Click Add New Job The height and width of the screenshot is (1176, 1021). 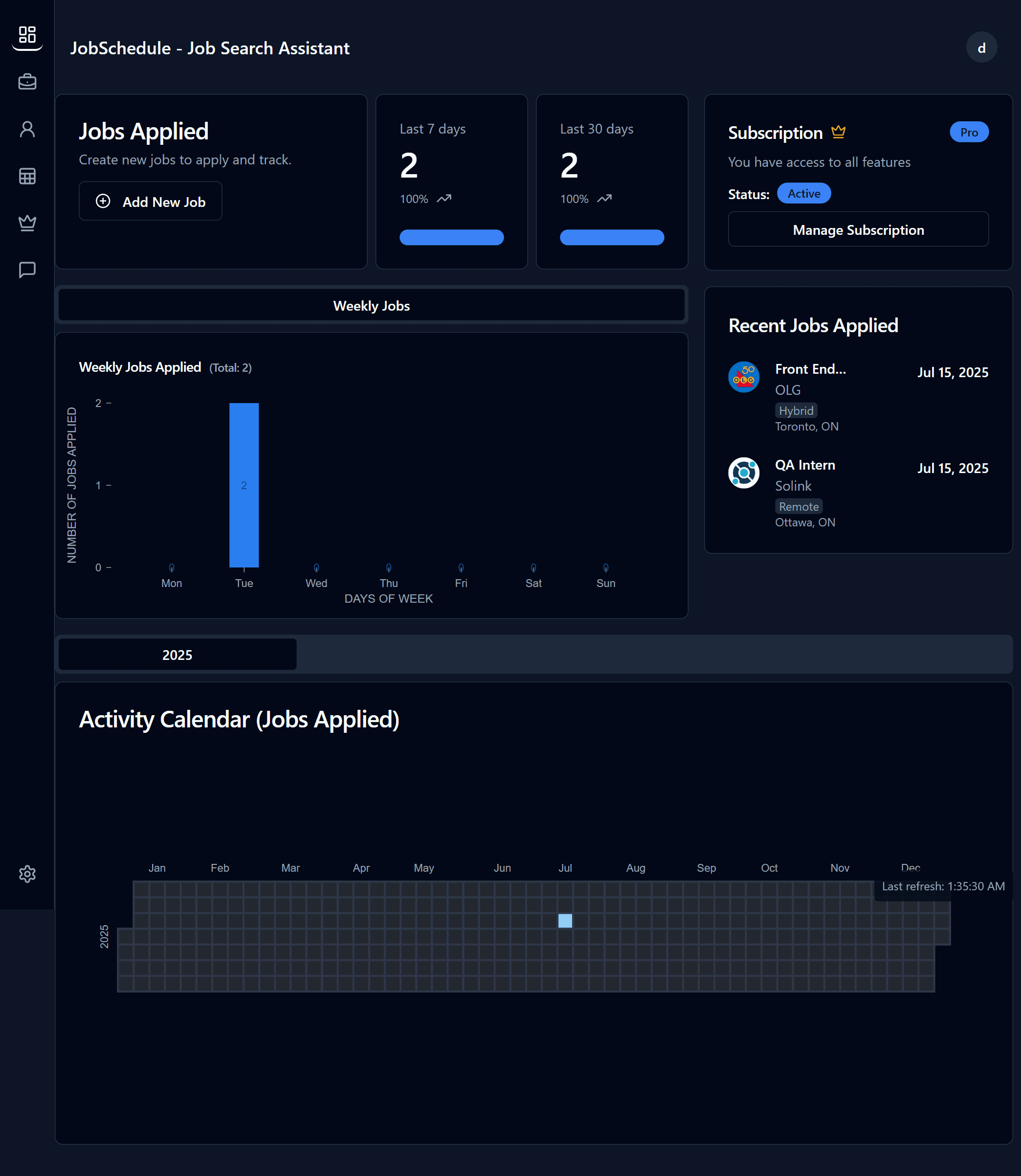pyautogui.click(x=150, y=201)
